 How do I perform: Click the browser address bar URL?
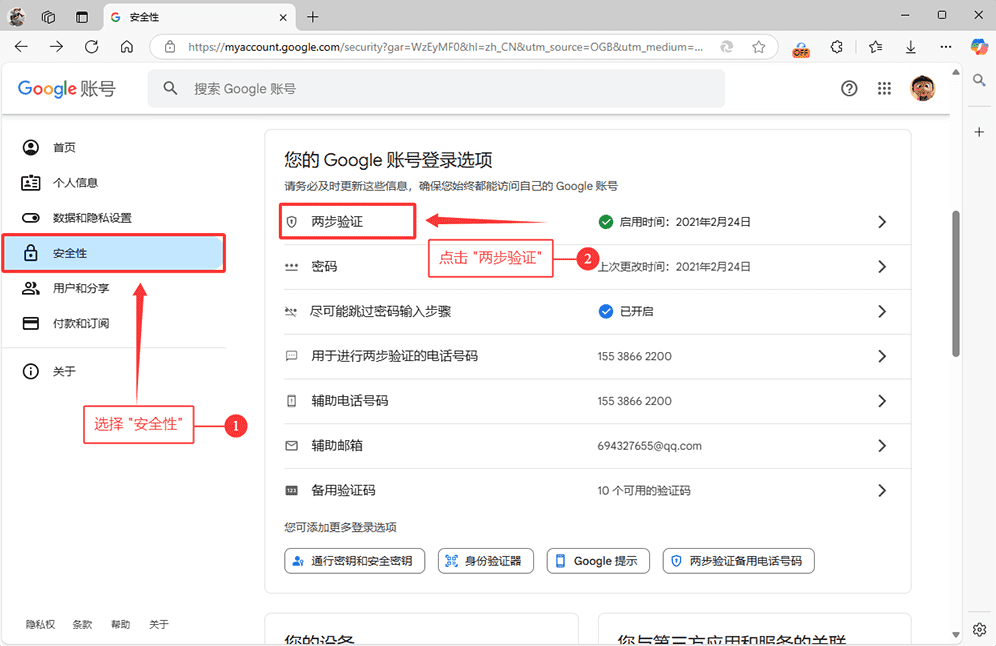coord(445,47)
